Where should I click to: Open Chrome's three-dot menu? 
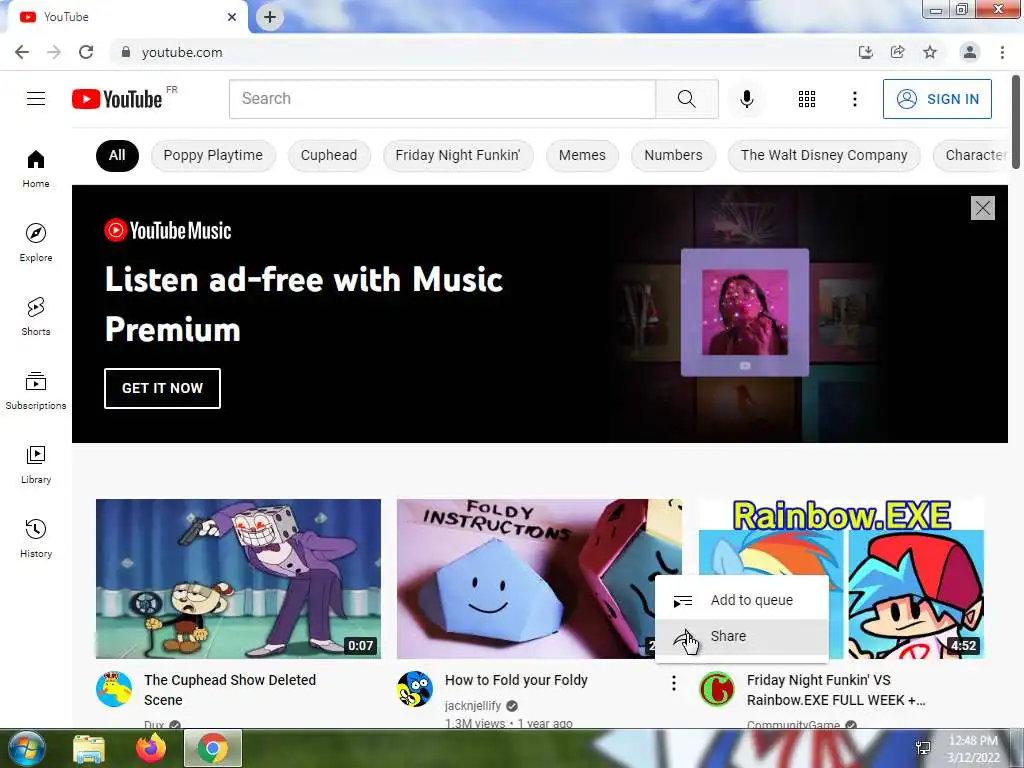click(1002, 52)
